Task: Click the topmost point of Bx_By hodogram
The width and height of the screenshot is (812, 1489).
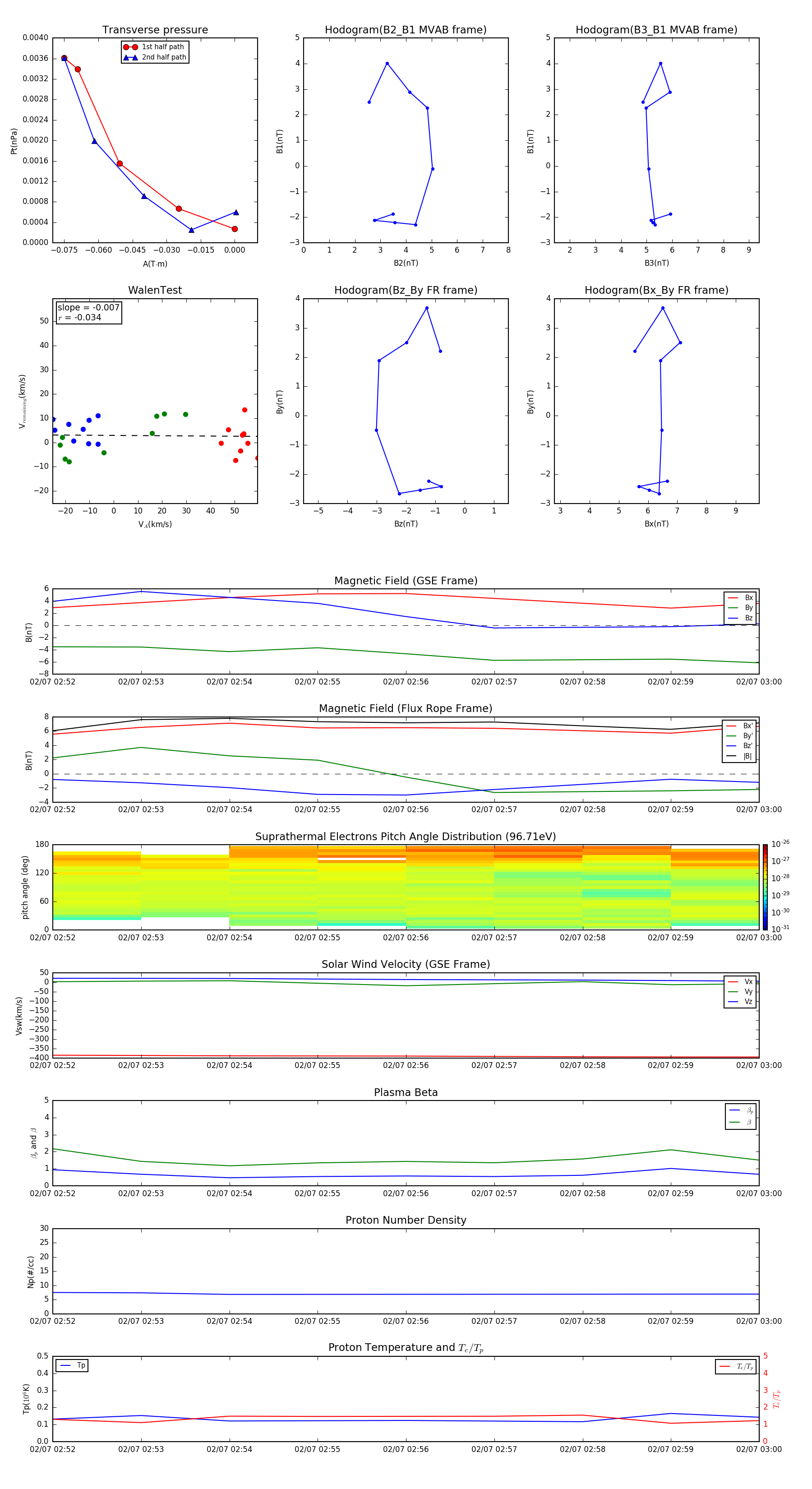Action: [663, 308]
